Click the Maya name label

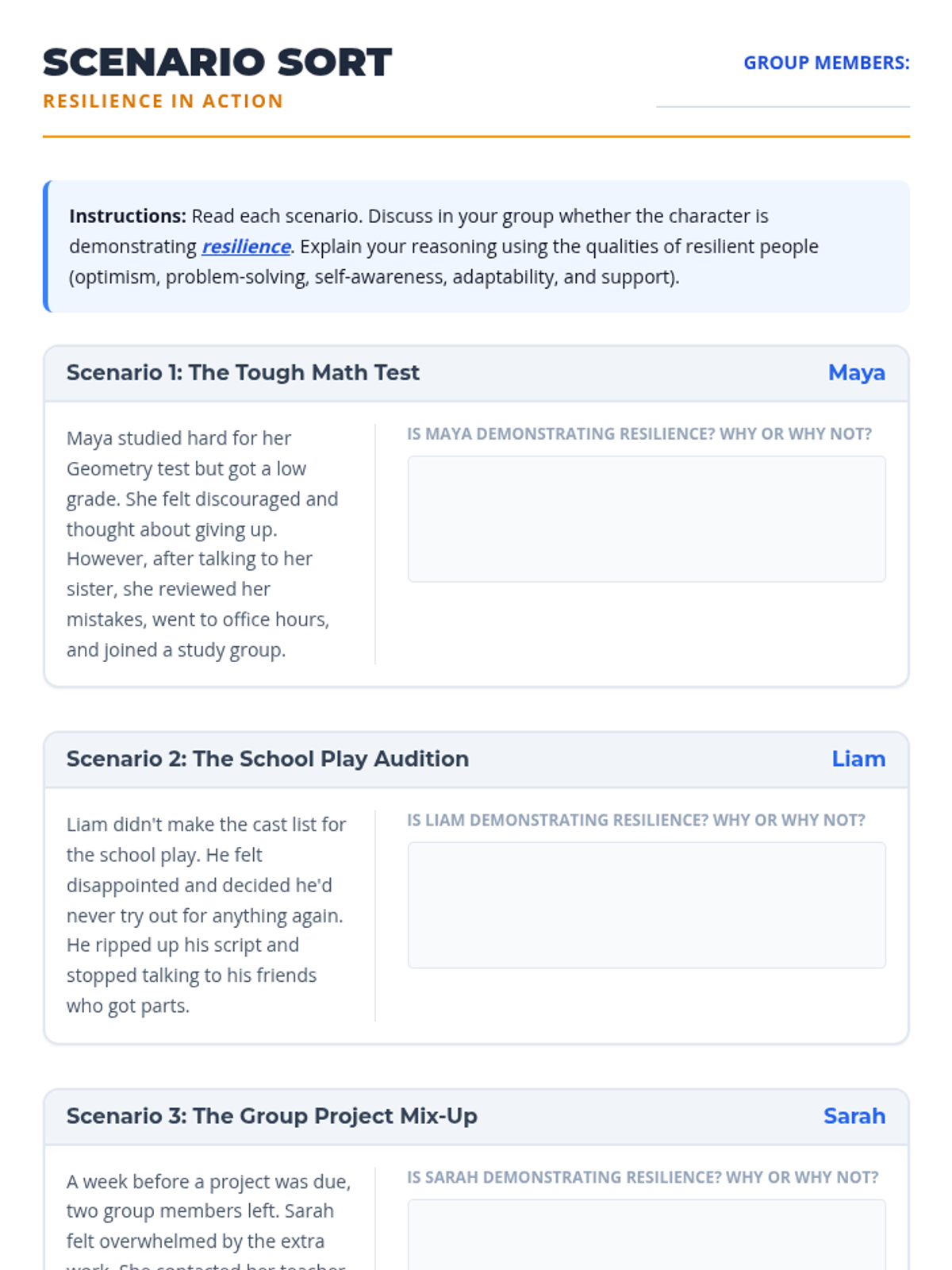pyautogui.click(x=856, y=373)
